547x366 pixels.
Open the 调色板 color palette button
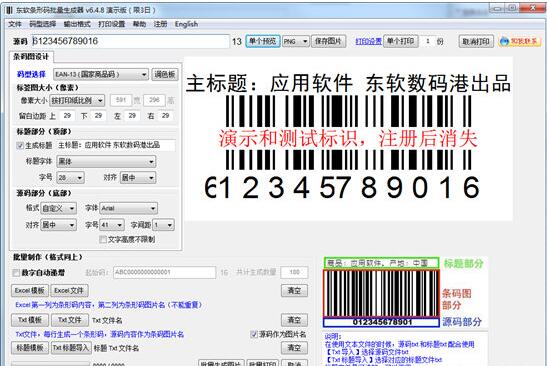[165, 74]
